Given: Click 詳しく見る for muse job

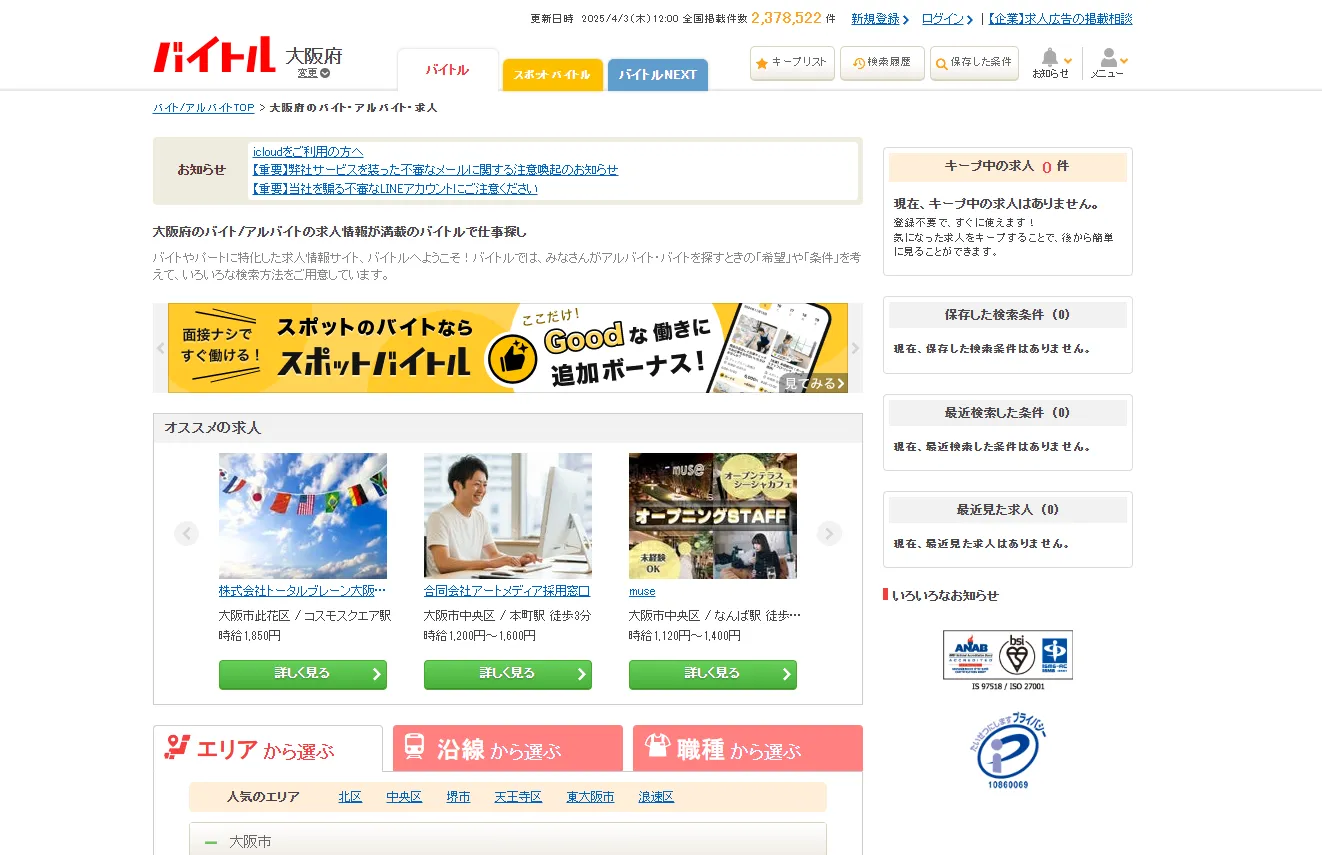Looking at the screenshot, I should (713, 674).
